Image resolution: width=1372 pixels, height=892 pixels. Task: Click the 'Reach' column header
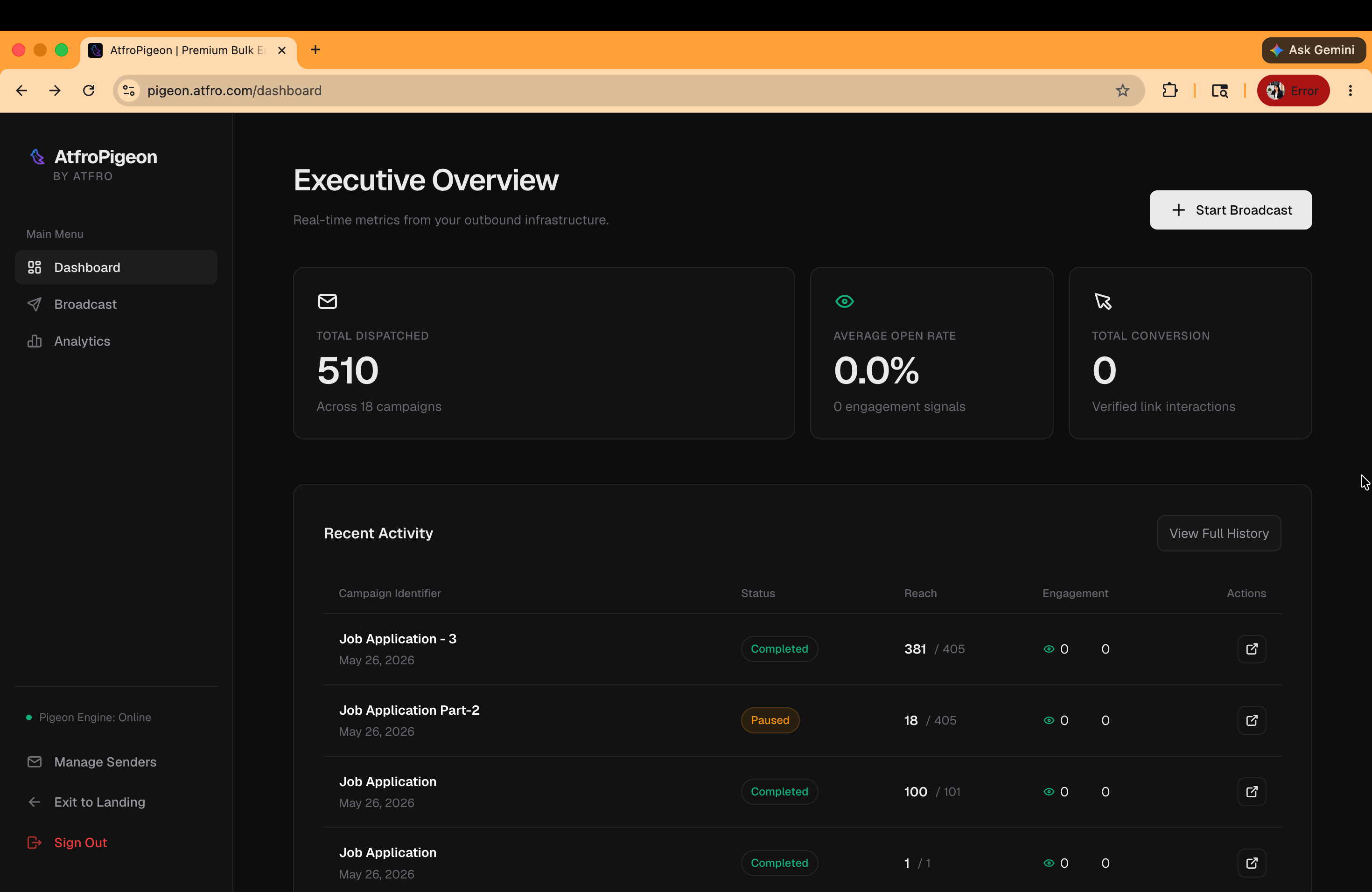coord(921,593)
